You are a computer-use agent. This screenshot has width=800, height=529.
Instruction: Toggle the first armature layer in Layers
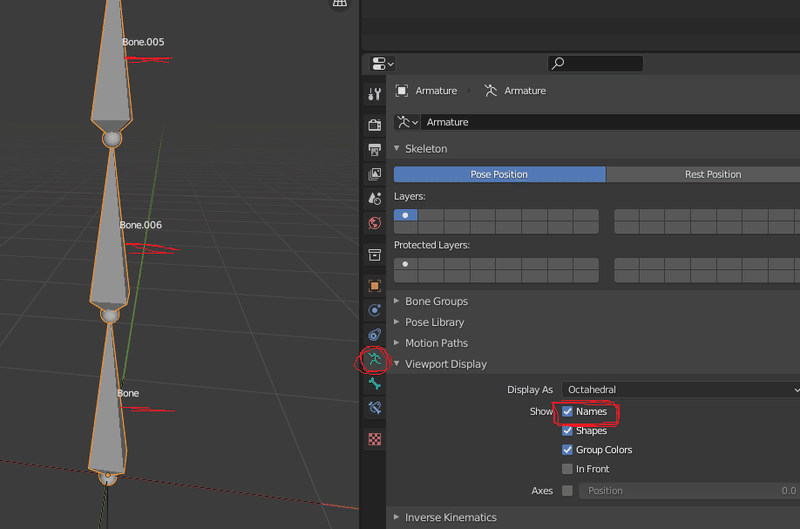[406, 215]
